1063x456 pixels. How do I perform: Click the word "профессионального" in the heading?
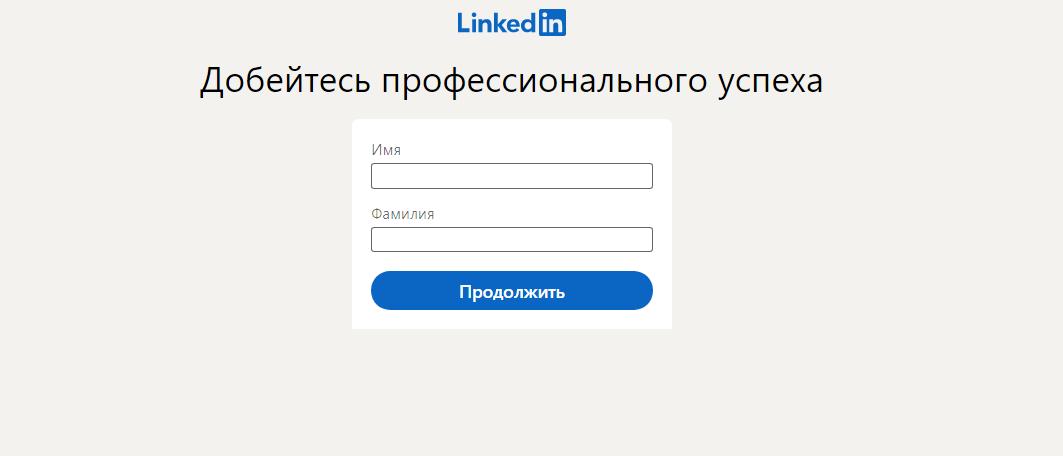click(x=545, y=81)
